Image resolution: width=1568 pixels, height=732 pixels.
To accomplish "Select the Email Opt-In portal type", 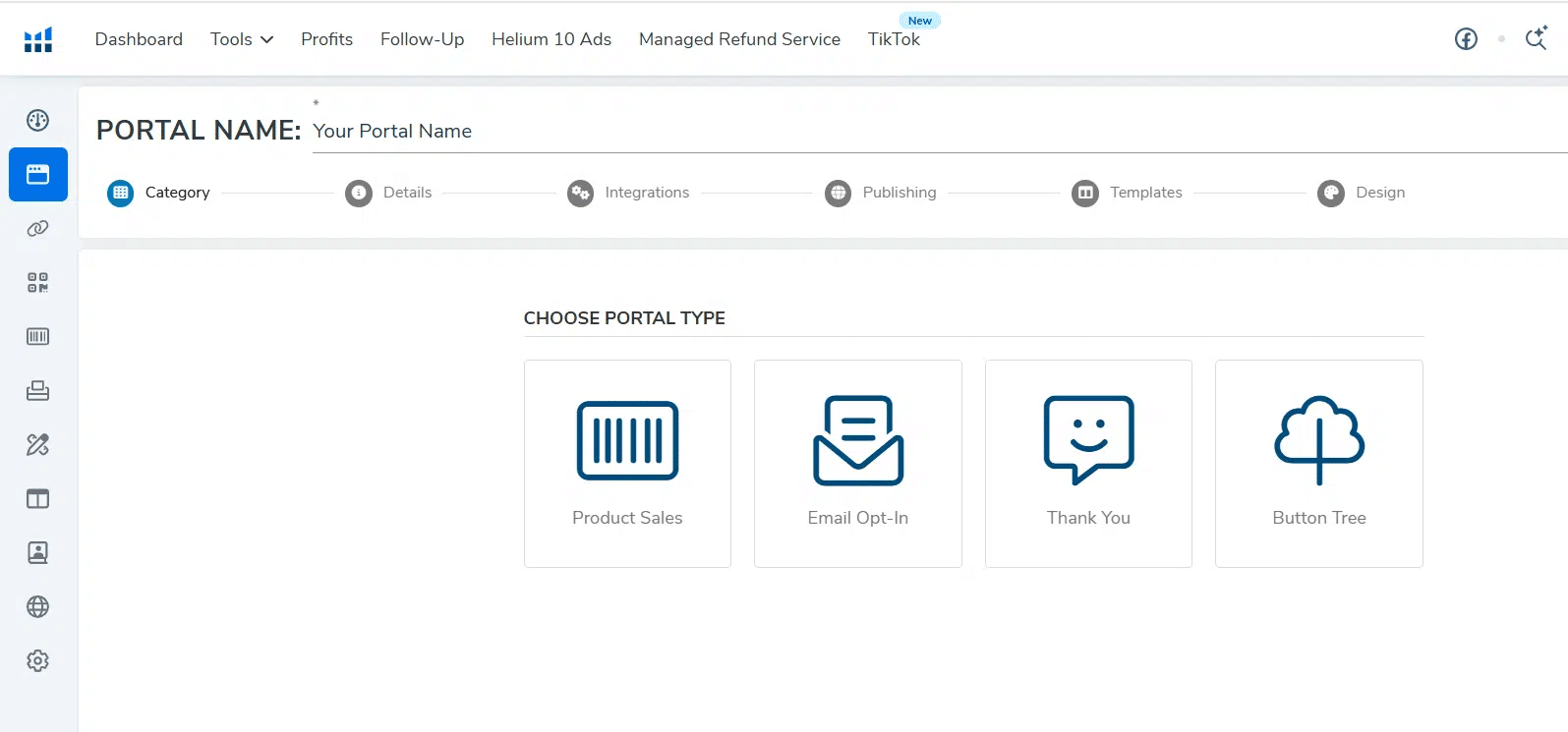I will (x=857, y=463).
